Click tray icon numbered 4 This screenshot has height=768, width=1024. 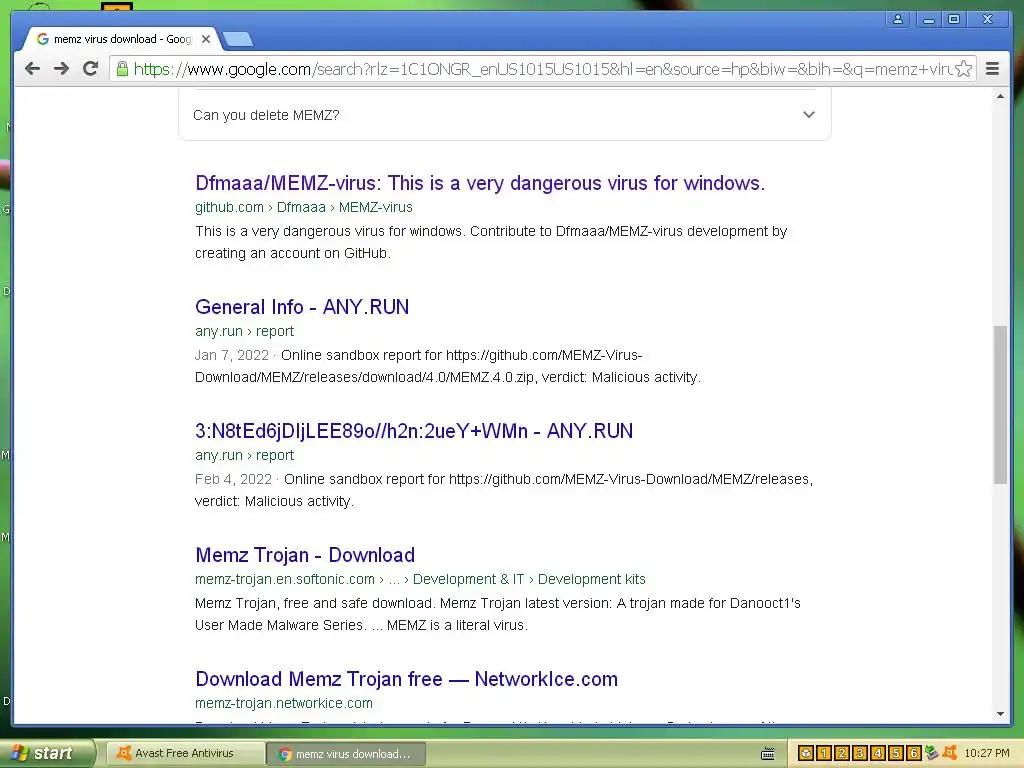(x=878, y=754)
